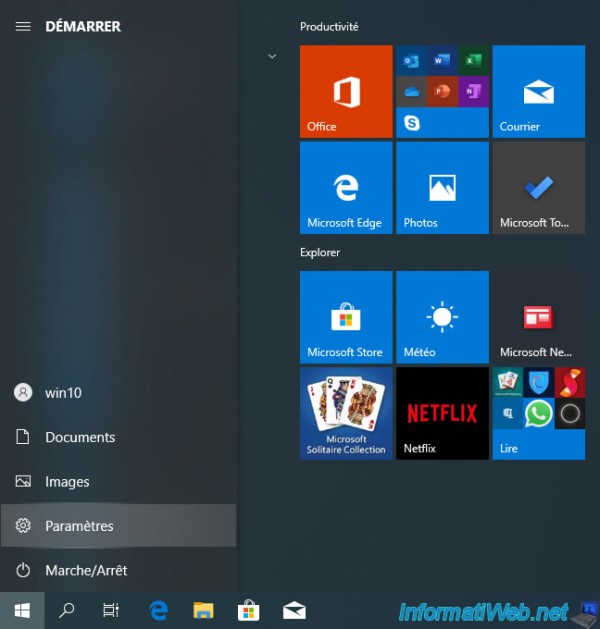Open Paramètres settings
This screenshot has width=600, height=629.
point(118,526)
